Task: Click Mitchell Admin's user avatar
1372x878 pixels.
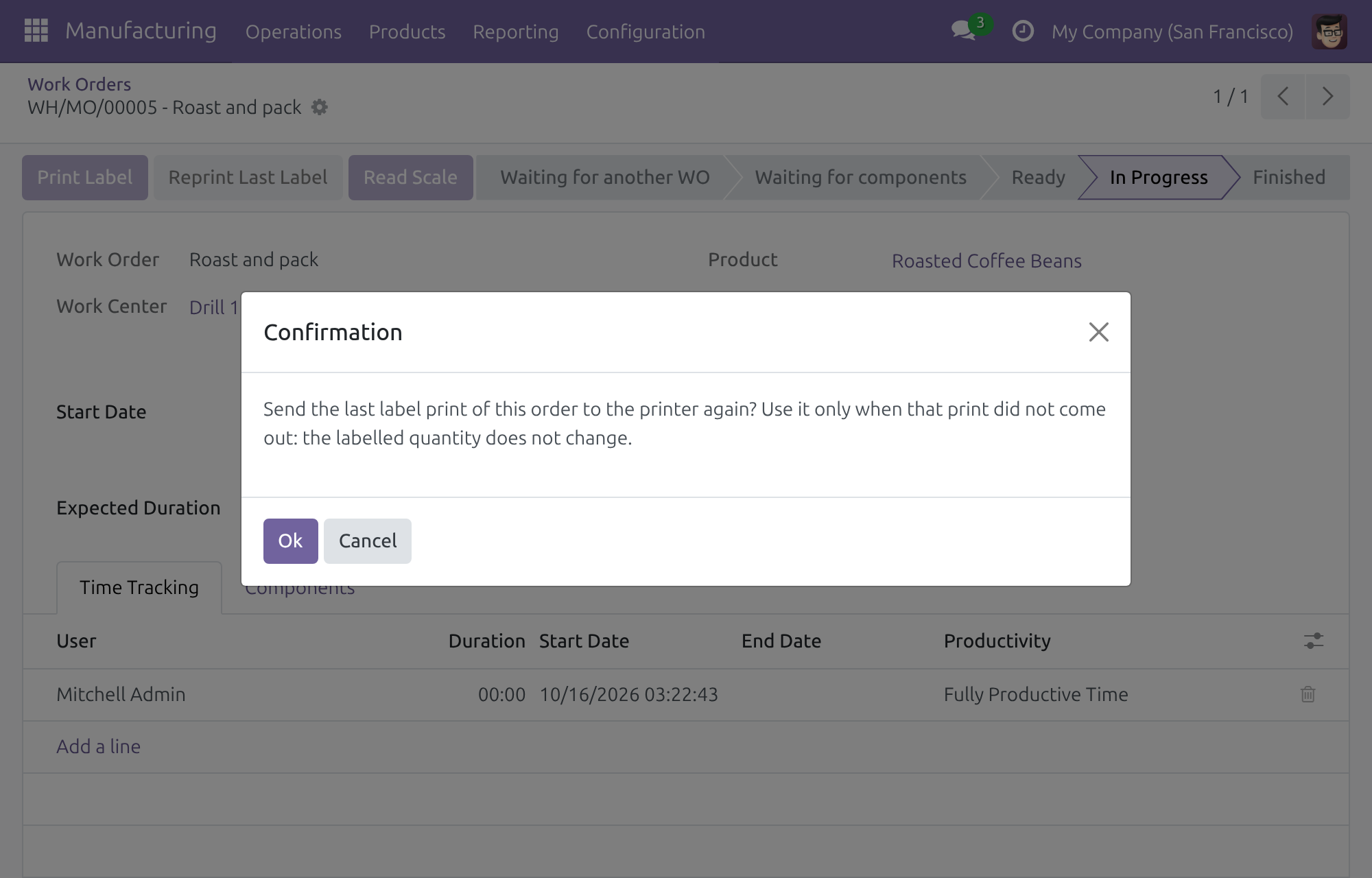Action: (1329, 32)
